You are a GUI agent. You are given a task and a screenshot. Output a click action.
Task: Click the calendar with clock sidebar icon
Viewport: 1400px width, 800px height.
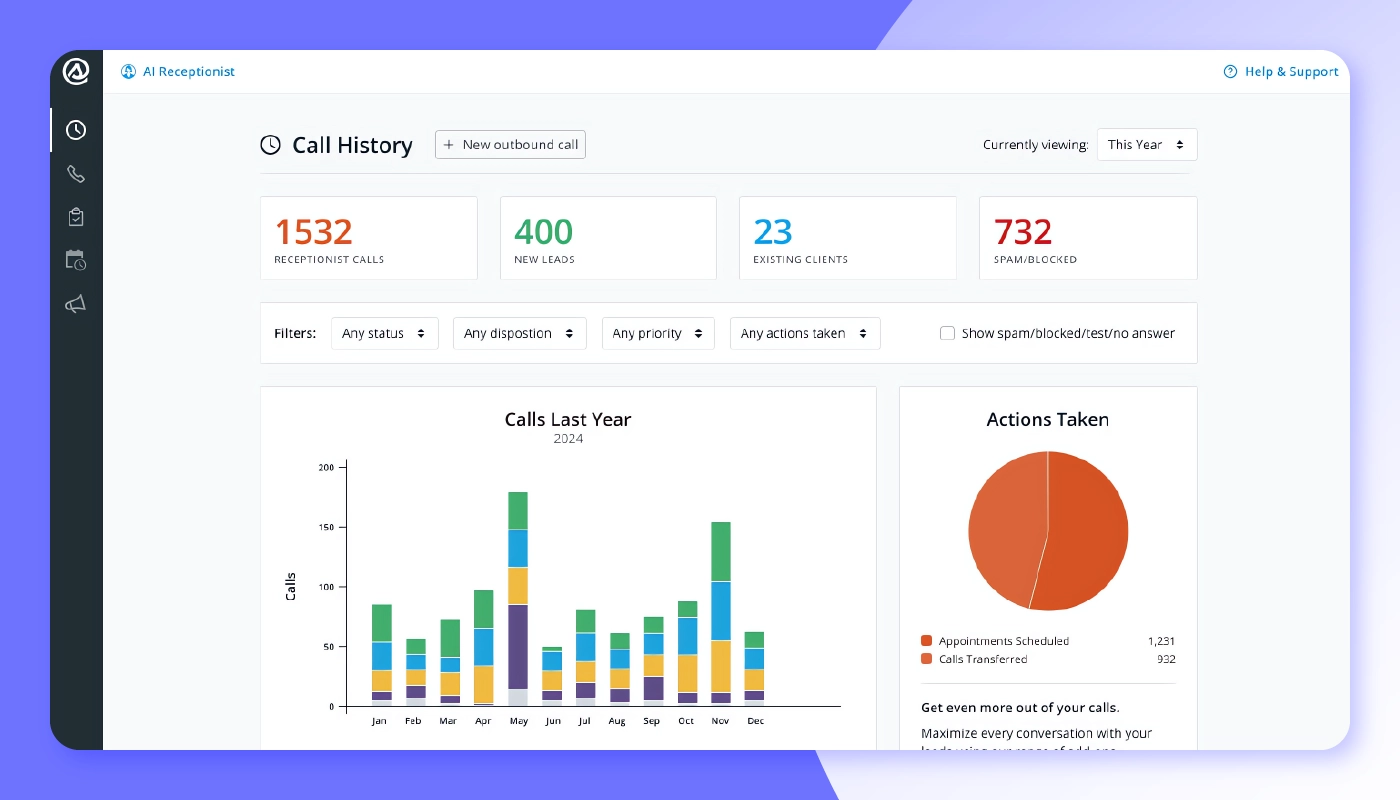(x=76, y=260)
